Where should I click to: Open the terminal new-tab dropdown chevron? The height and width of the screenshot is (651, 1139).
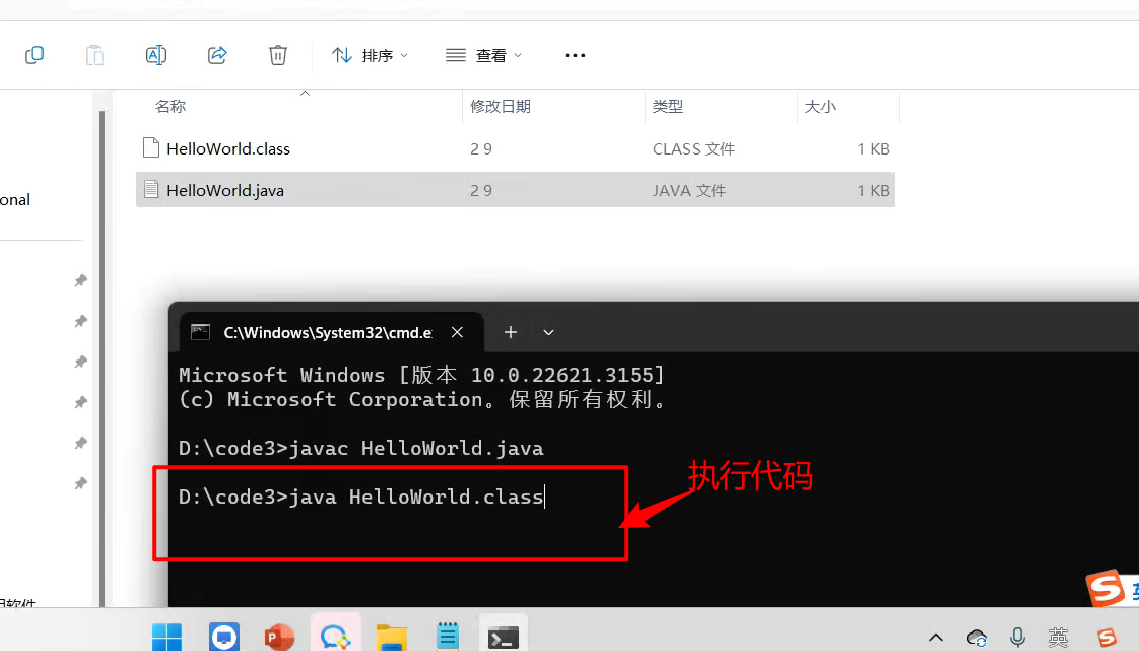(x=548, y=332)
